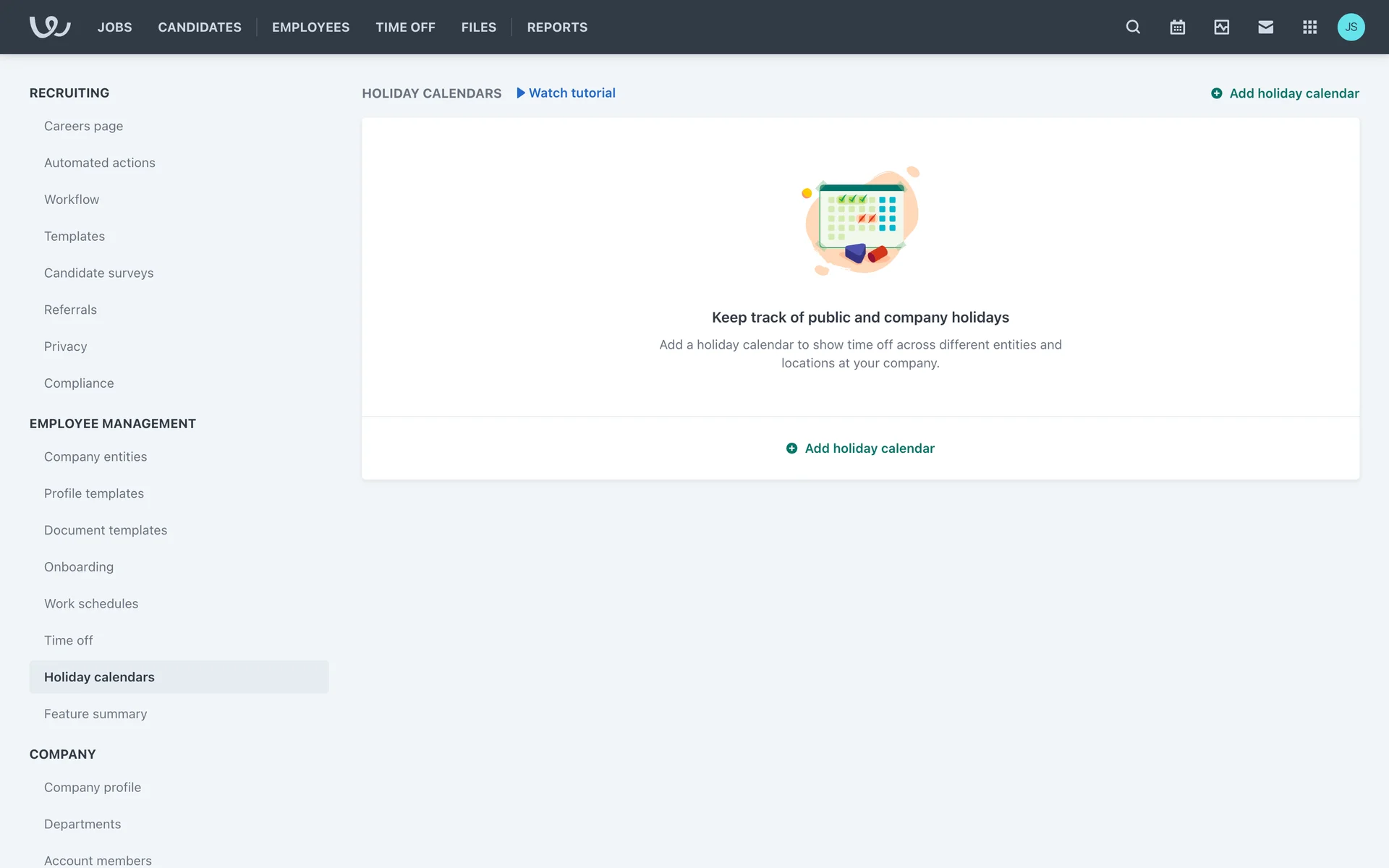Click Add holiday calendar below the card
The image size is (1389, 868).
[x=860, y=448]
